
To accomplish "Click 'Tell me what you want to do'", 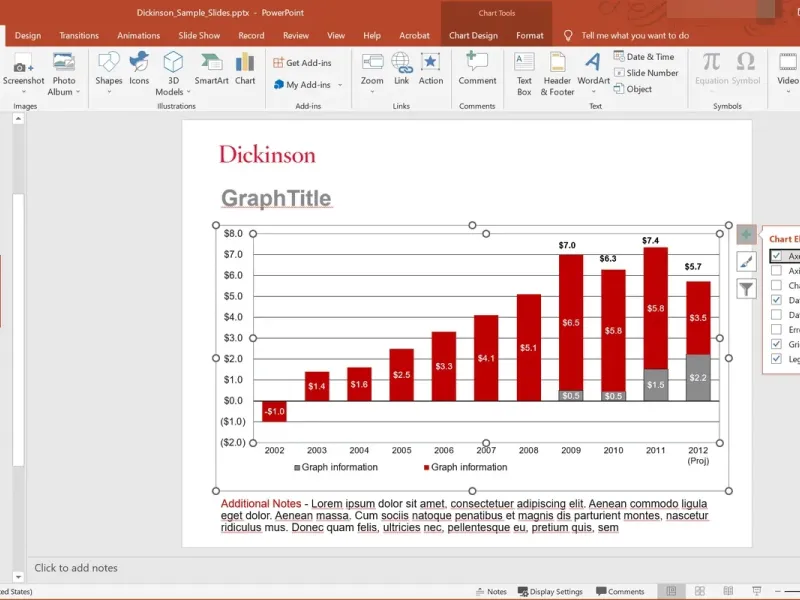I will click(635, 36).
